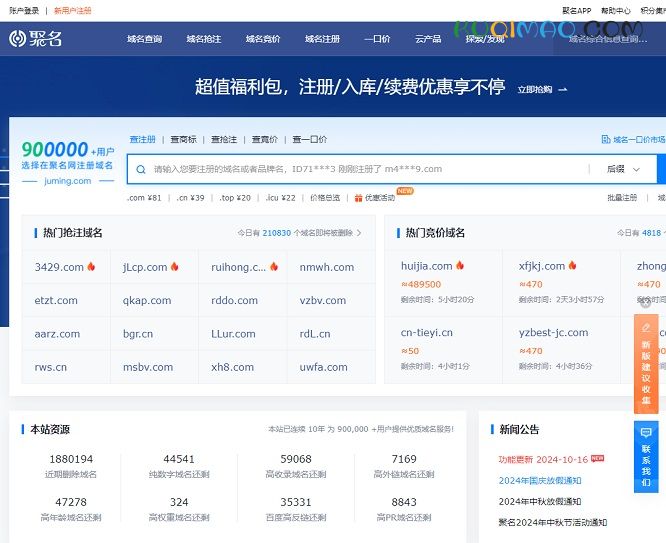The image size is (666, 543).
Task: Open the 价格总览 link
Action: point(325,198)
